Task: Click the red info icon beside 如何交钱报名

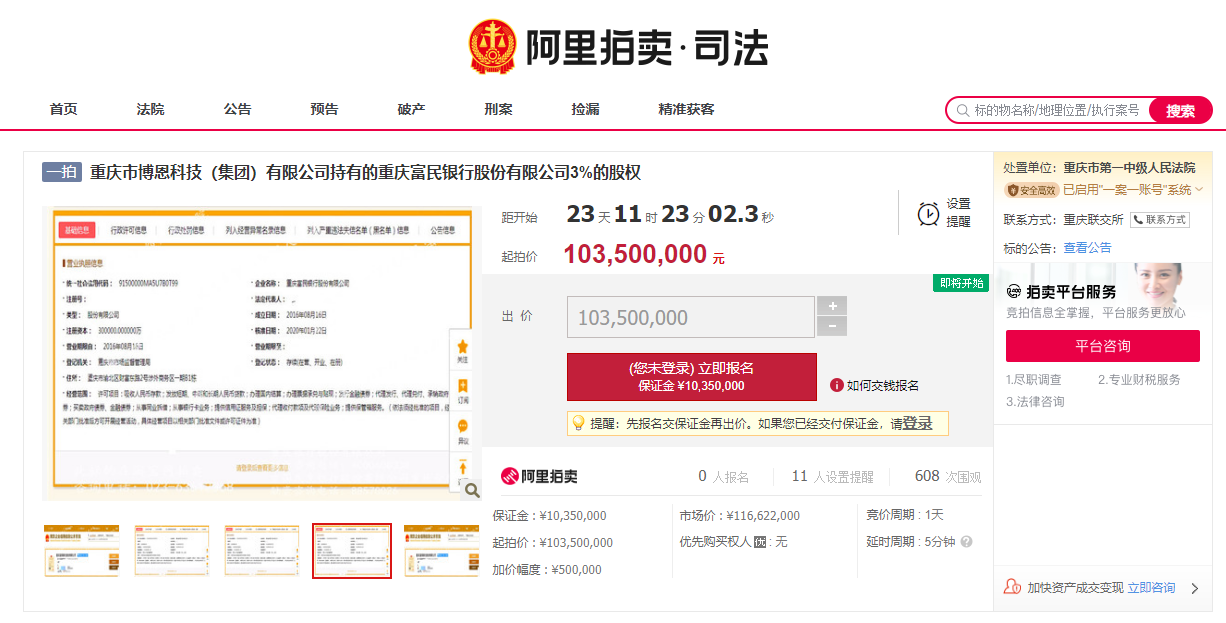Action: 837,385
